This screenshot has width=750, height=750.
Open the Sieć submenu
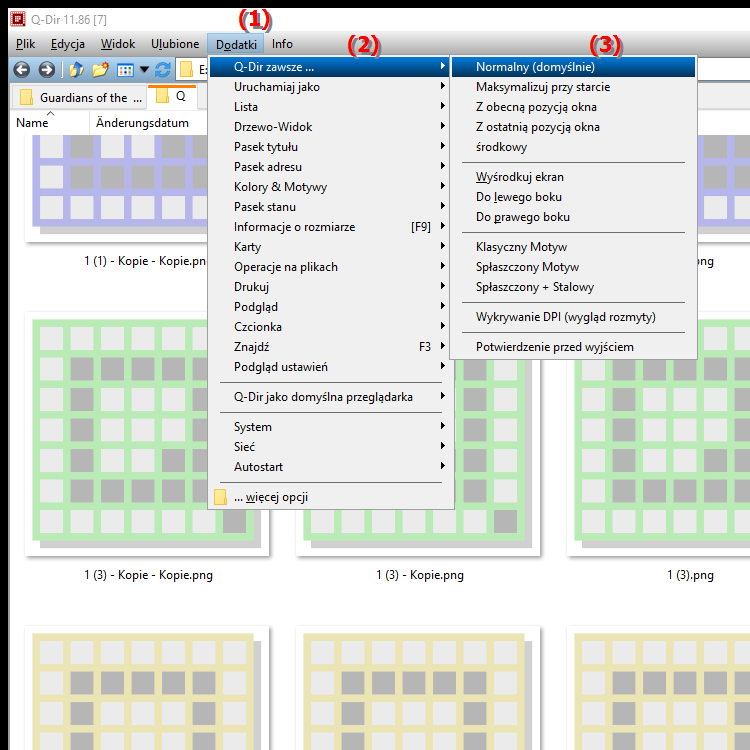(329, 447)
